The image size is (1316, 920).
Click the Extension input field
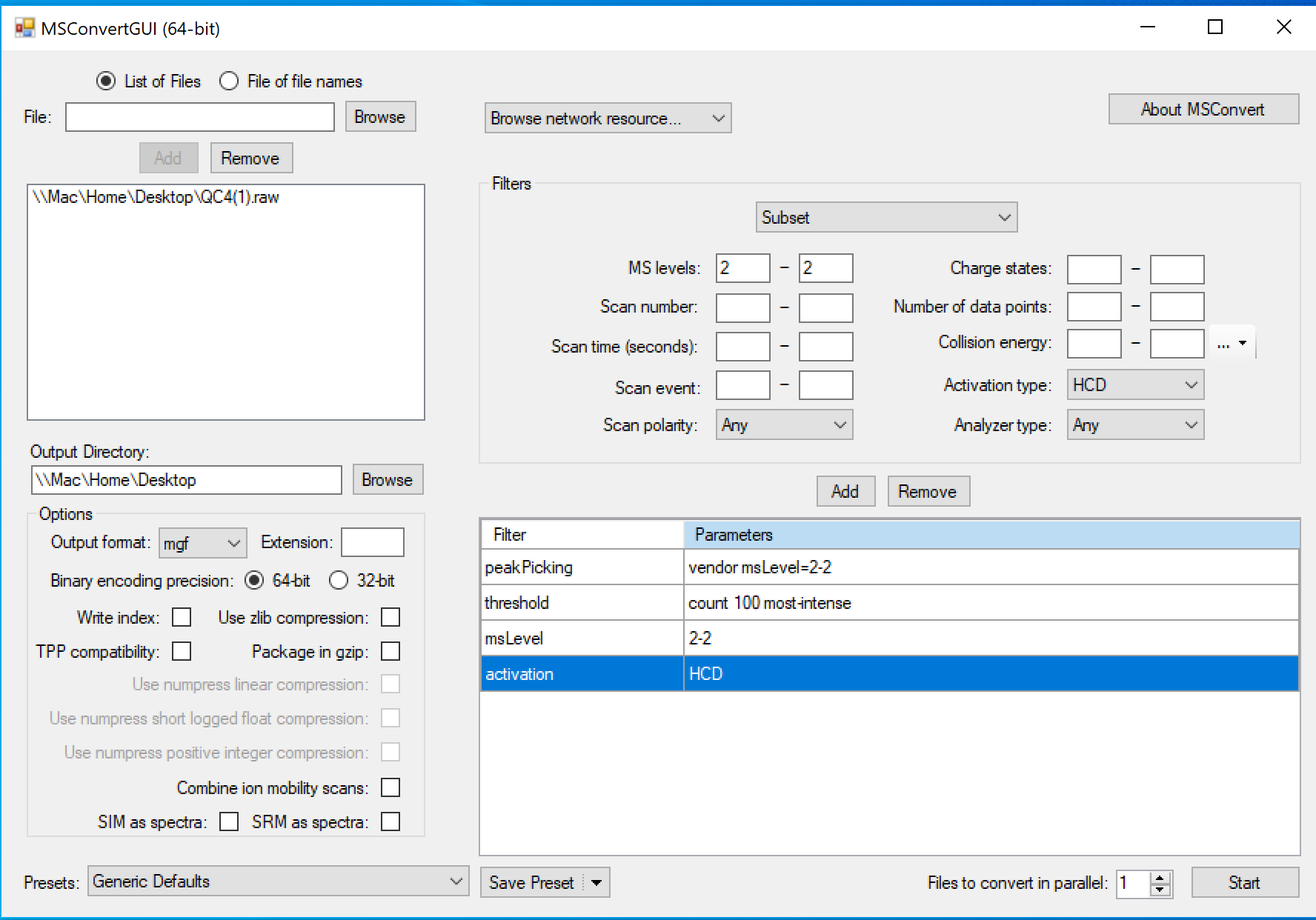(373, 542)
